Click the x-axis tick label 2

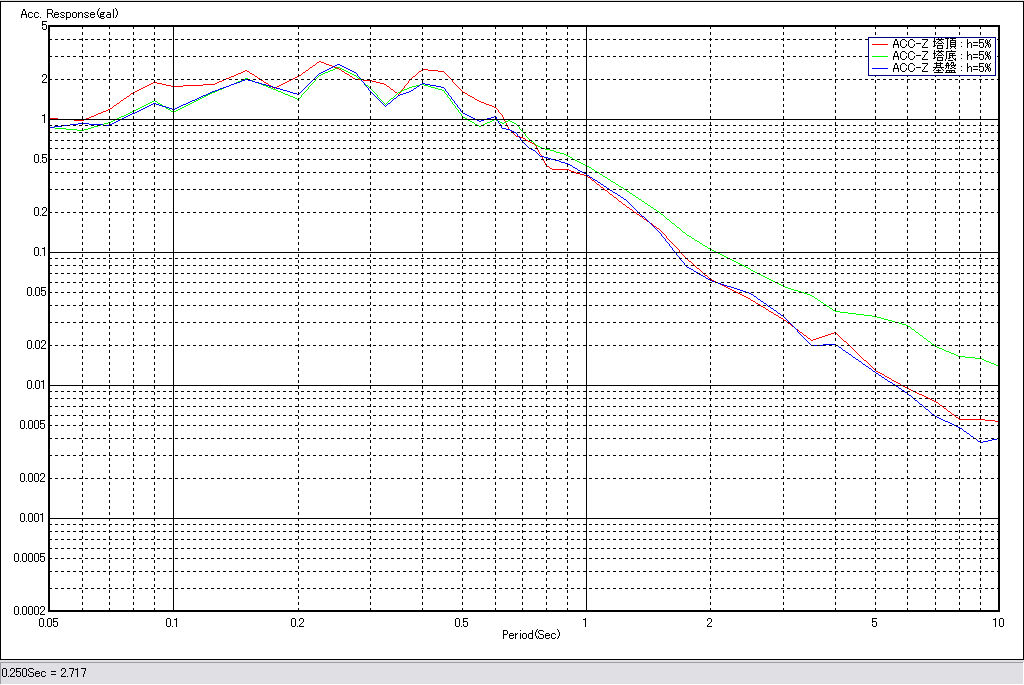[x=710, y=622]
